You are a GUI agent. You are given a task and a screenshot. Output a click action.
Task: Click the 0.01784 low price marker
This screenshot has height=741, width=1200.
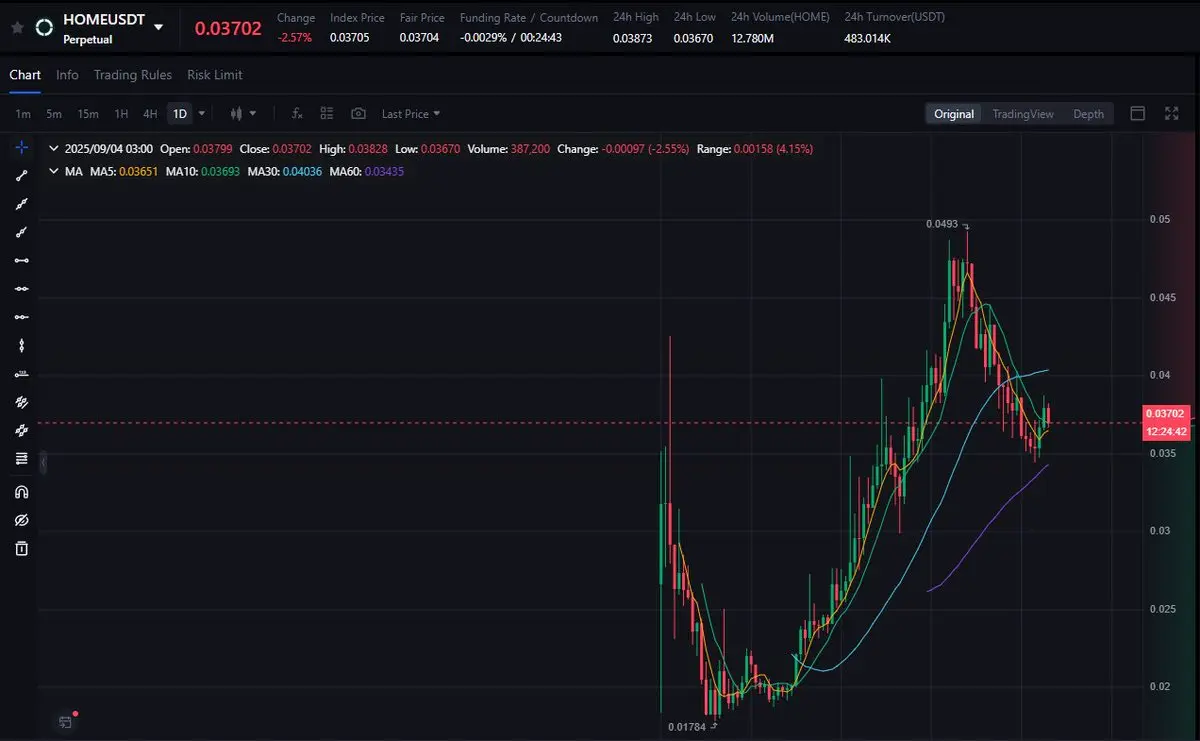[687, 727]
